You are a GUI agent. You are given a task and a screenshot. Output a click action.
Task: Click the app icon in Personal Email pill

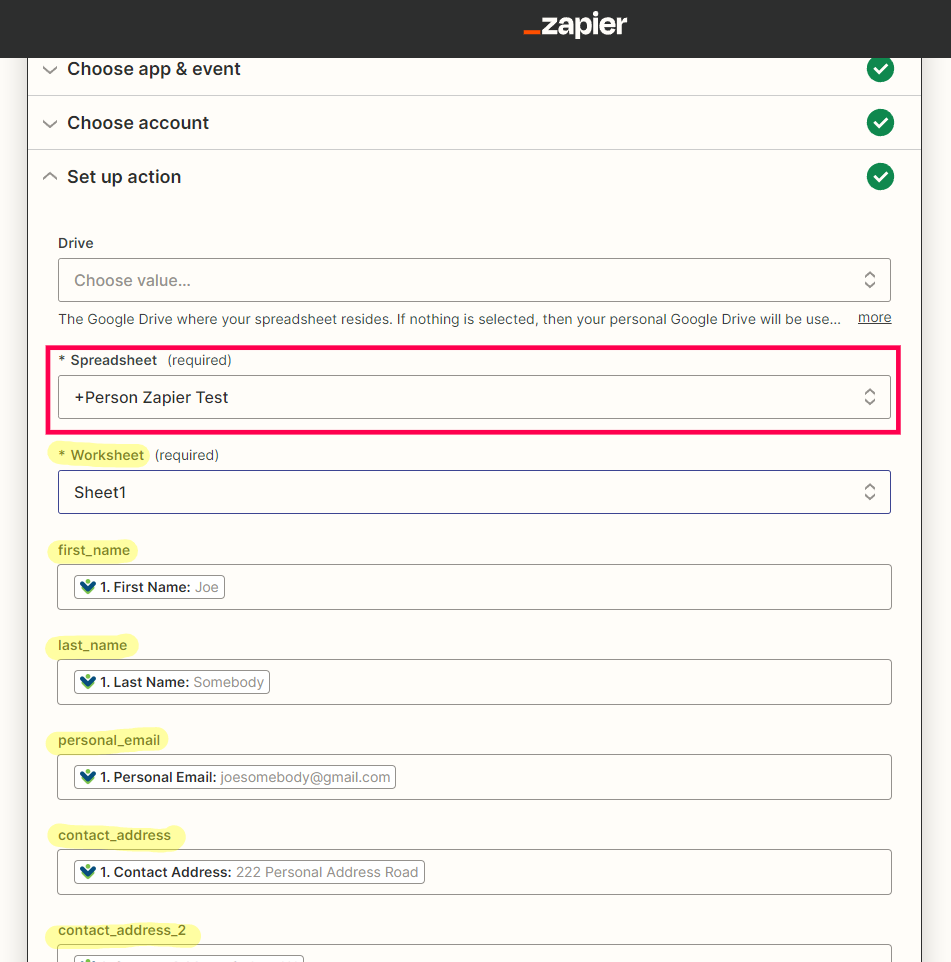click(x=88, y=777)
